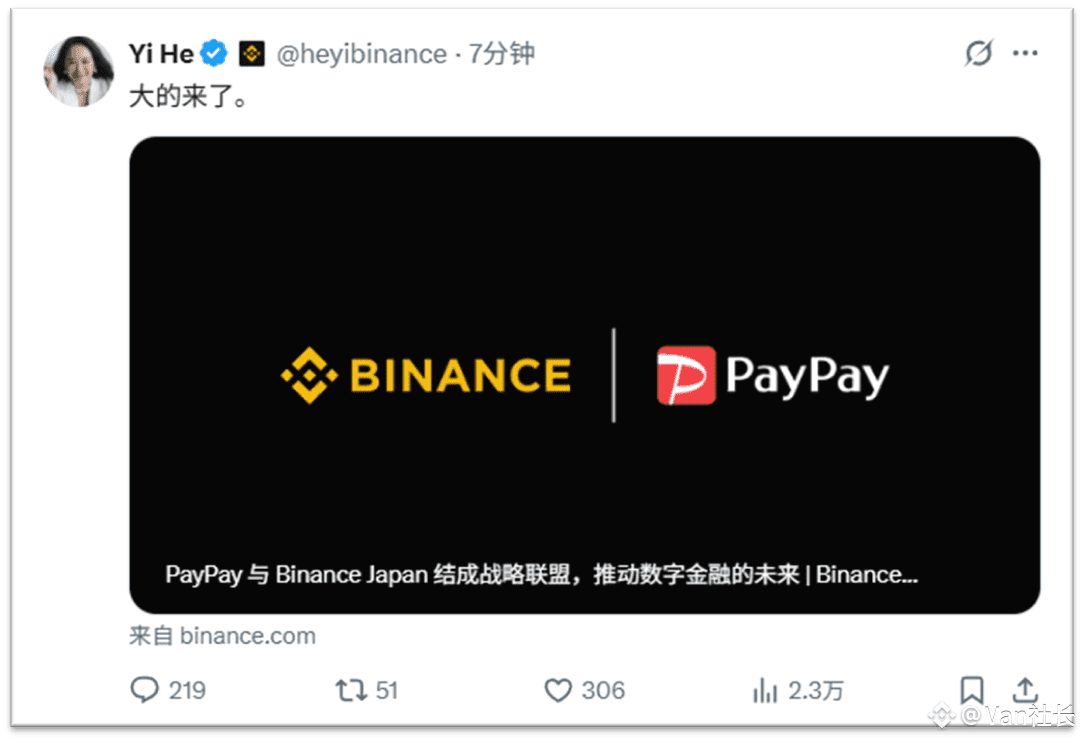
Task: Click the card headline about PayPay alliance
Action: pos(541,574)
